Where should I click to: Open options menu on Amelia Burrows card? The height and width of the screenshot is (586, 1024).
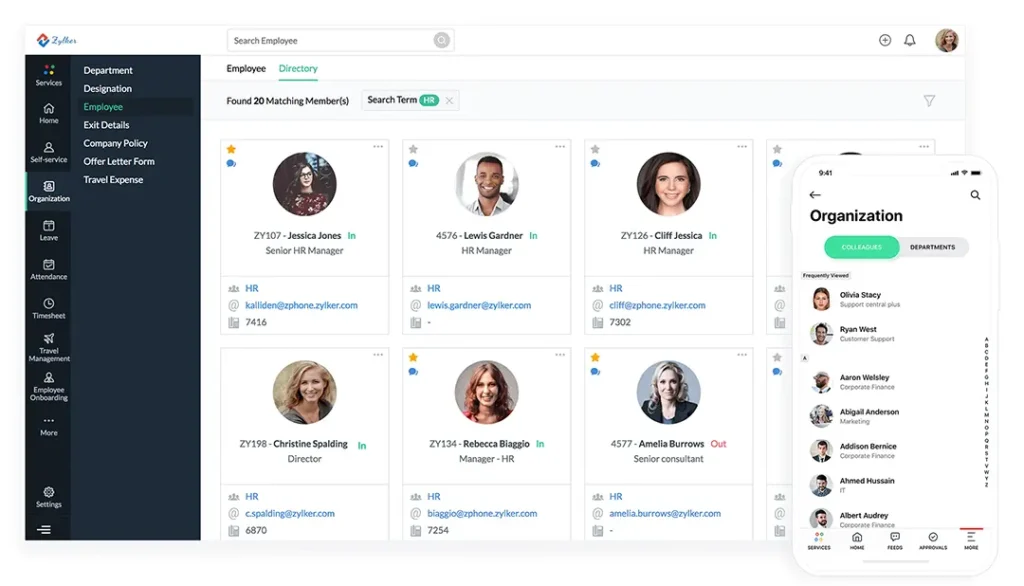pos(742,355)
